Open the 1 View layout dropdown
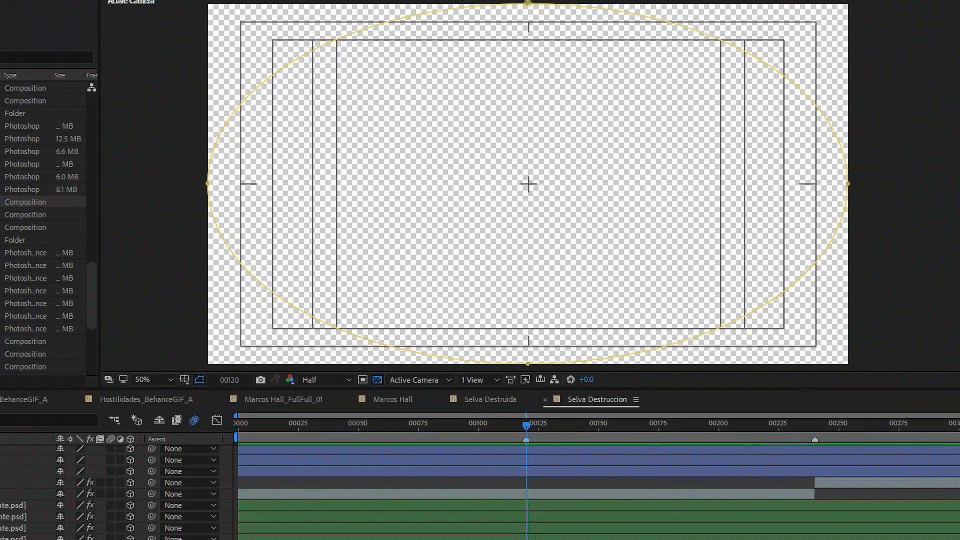The width and height of the screenshot is (960, 540). click(479, 380)
